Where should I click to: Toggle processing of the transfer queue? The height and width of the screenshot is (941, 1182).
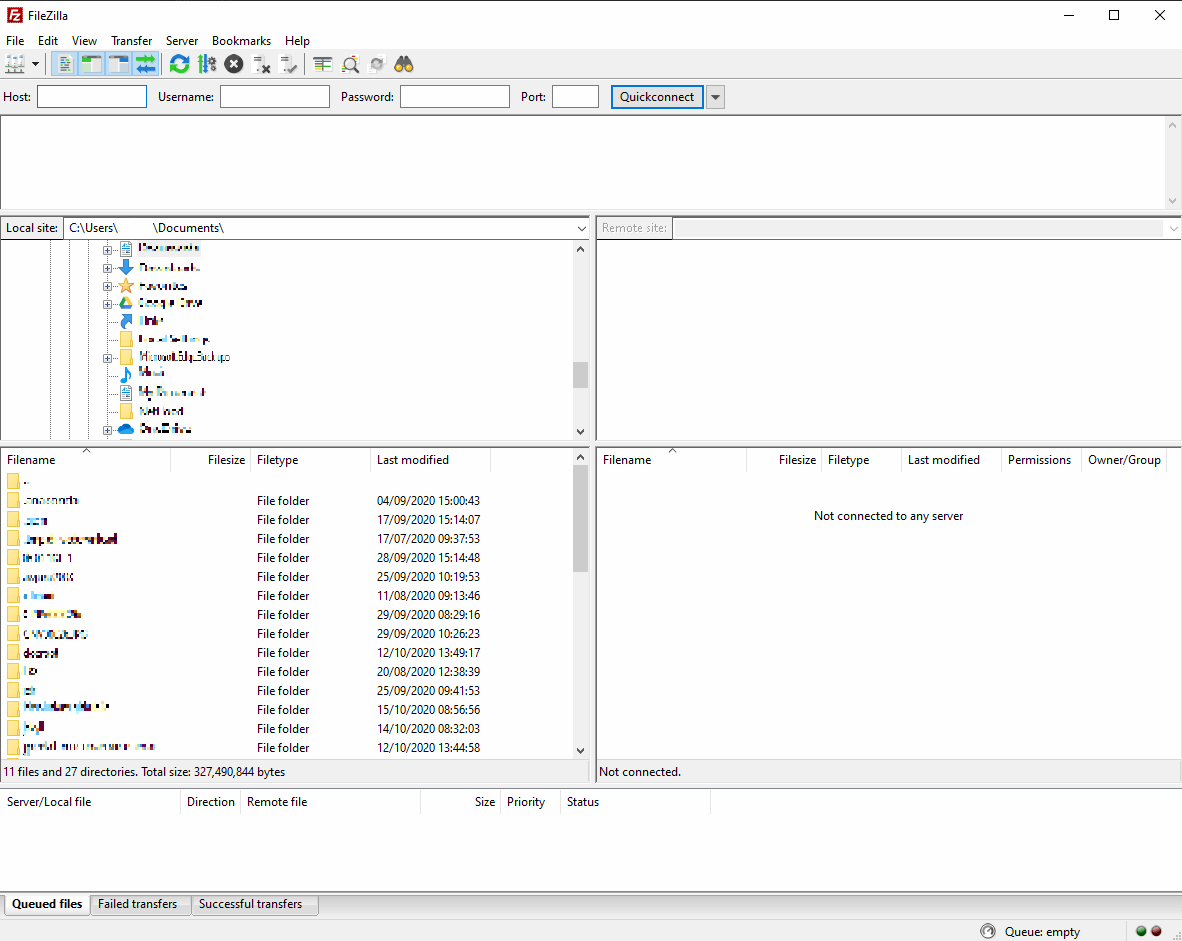[207, 63]
